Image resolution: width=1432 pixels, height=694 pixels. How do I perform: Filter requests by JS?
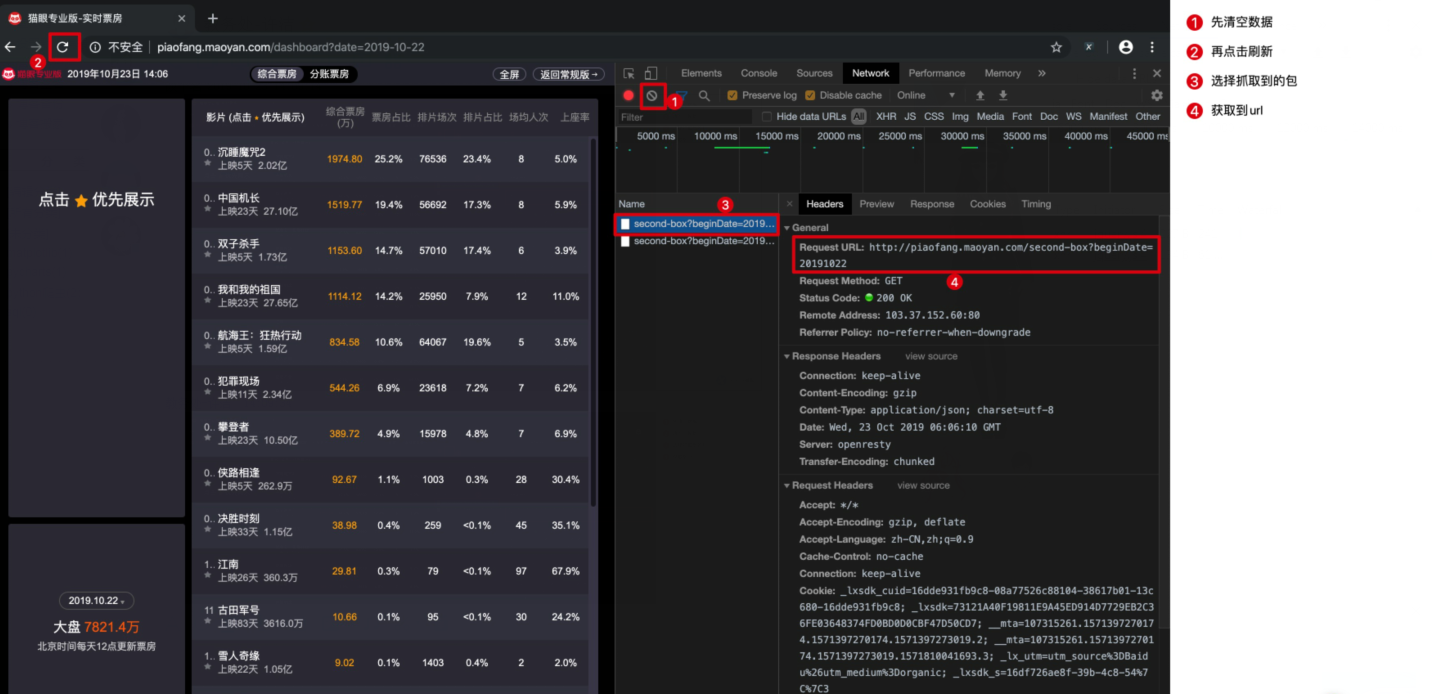pyautogui.click(x=910, y=116)
